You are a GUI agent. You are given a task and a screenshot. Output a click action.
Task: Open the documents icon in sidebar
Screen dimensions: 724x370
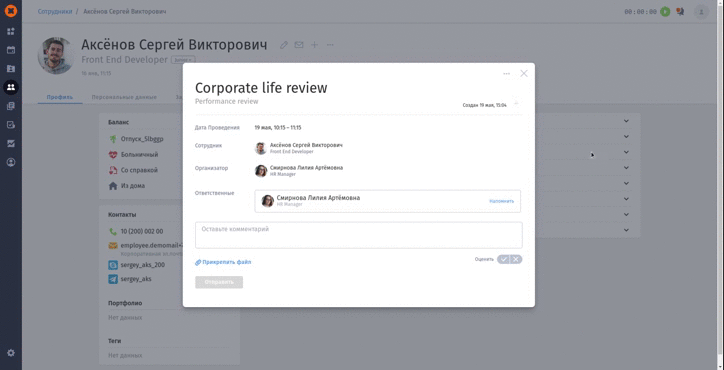click(11, 106)
